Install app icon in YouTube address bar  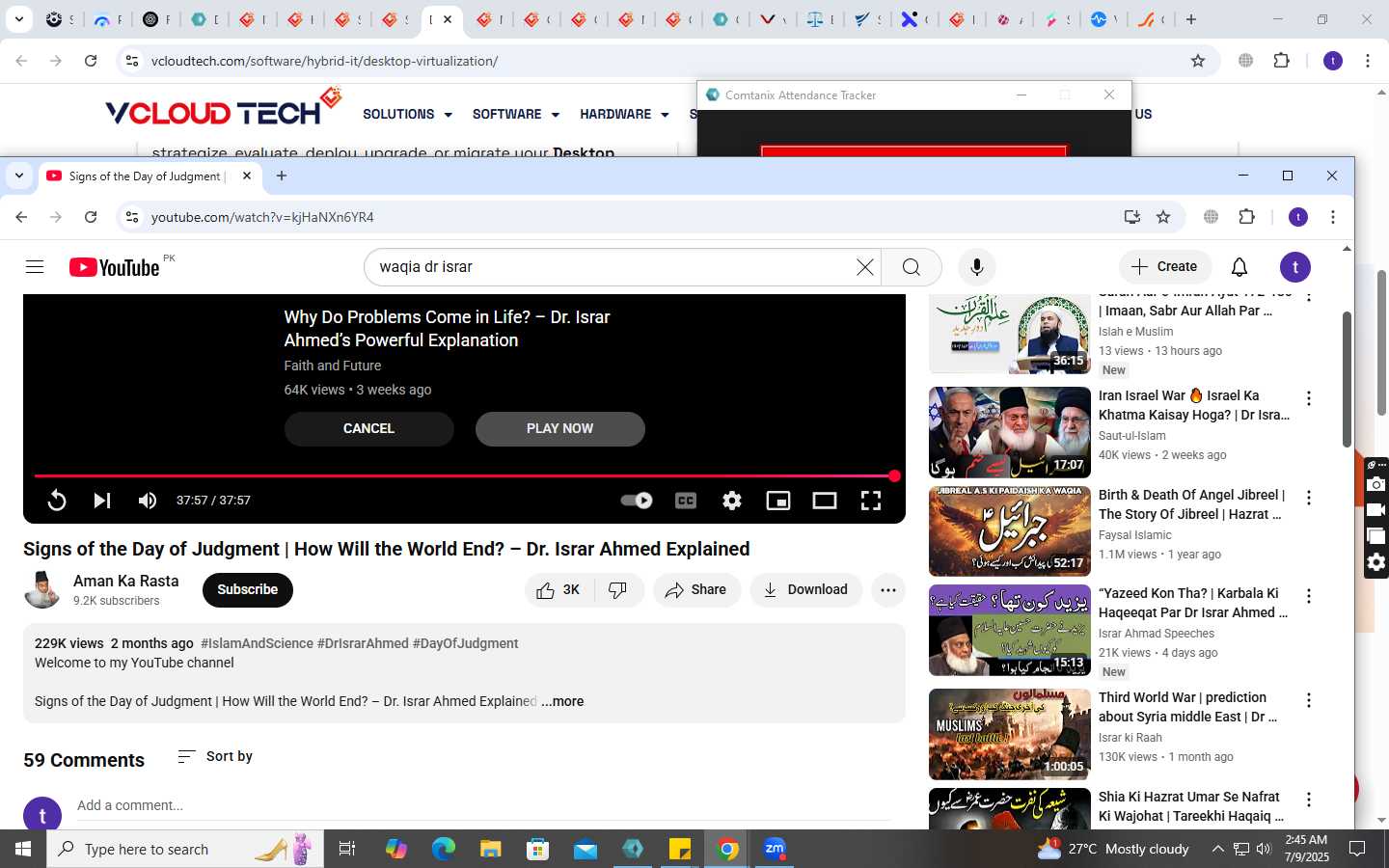coord(1132,217)
